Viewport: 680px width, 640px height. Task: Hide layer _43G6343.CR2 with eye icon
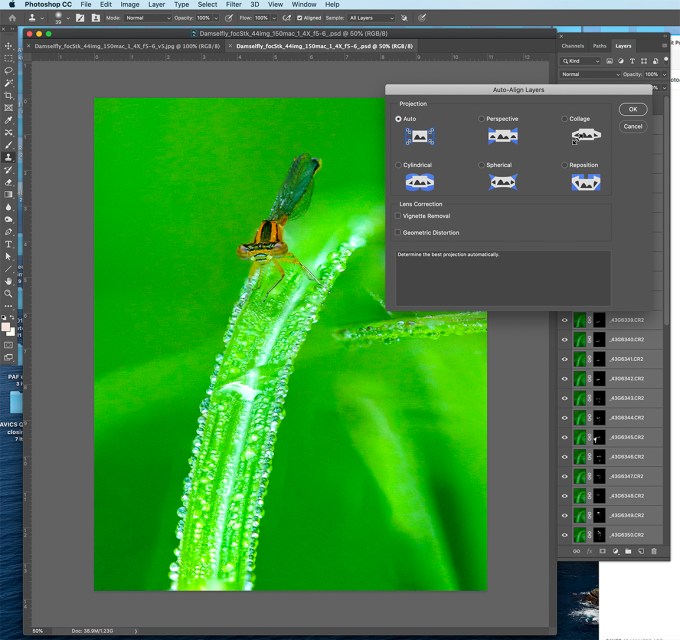coord(564,398)
